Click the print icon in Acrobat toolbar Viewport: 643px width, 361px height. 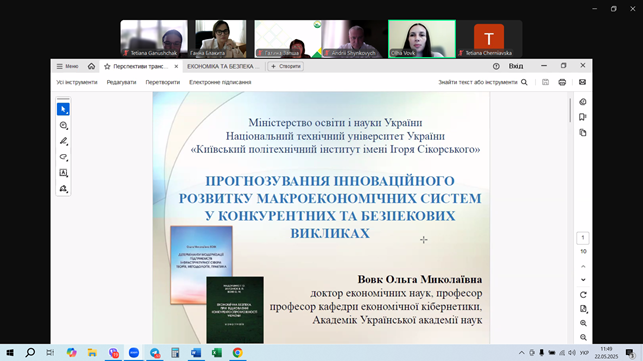coord(562,82)
